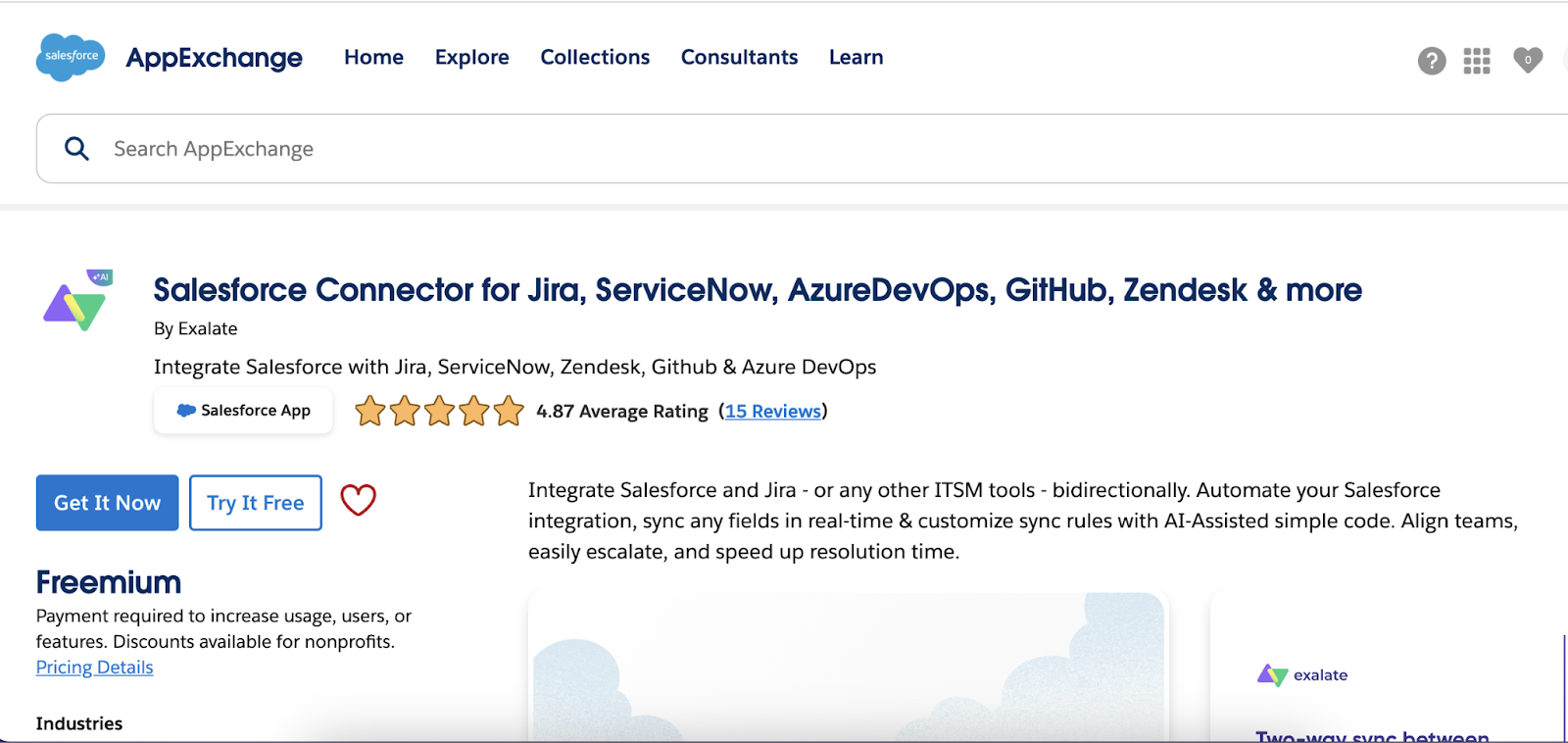Click the Integrate Salesforce with Jira tagline

[x=514, y=367]
